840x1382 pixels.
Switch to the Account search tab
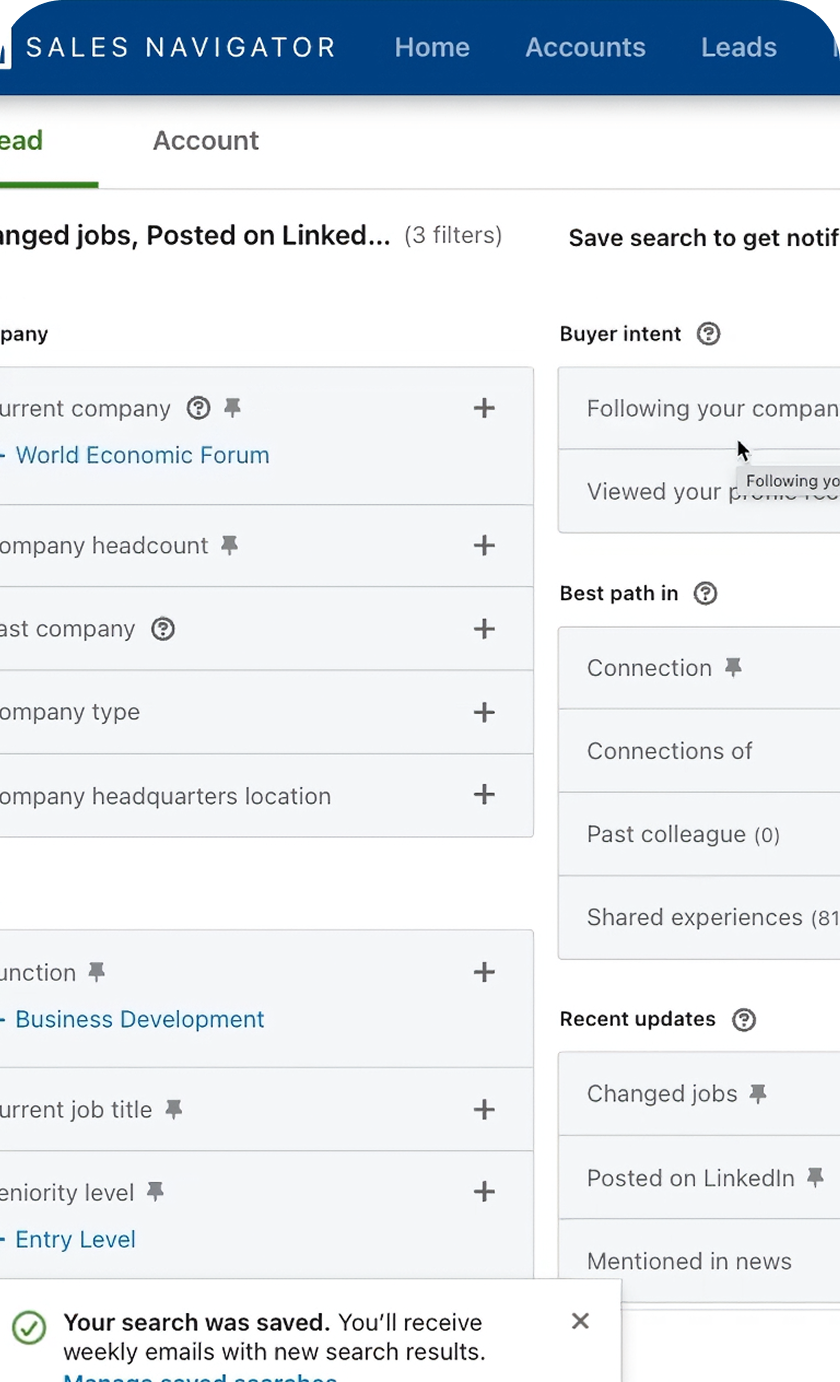(x=206, y=141)
